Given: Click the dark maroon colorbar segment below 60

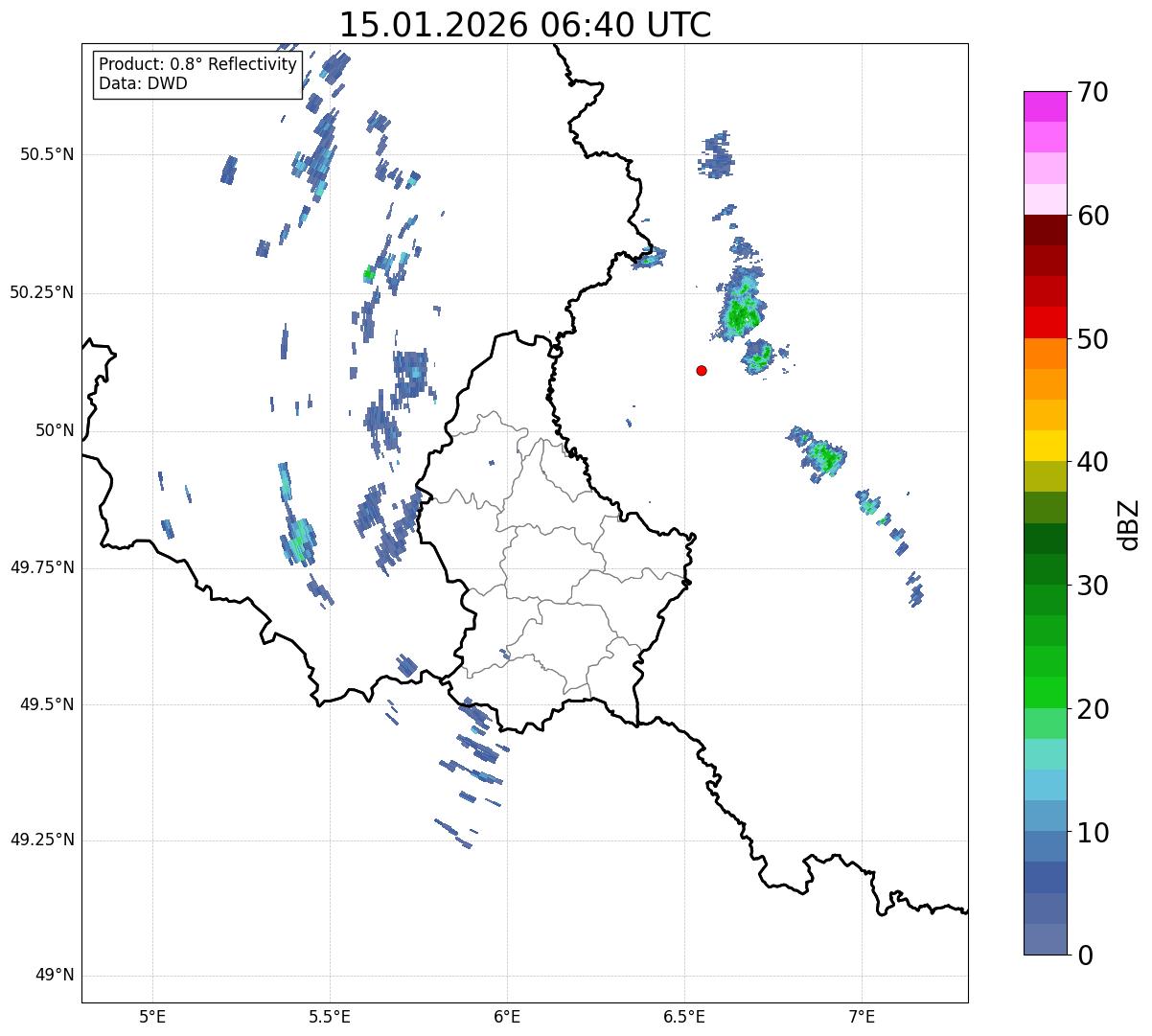Looking at the screenshot, I should coord(1046,230).
